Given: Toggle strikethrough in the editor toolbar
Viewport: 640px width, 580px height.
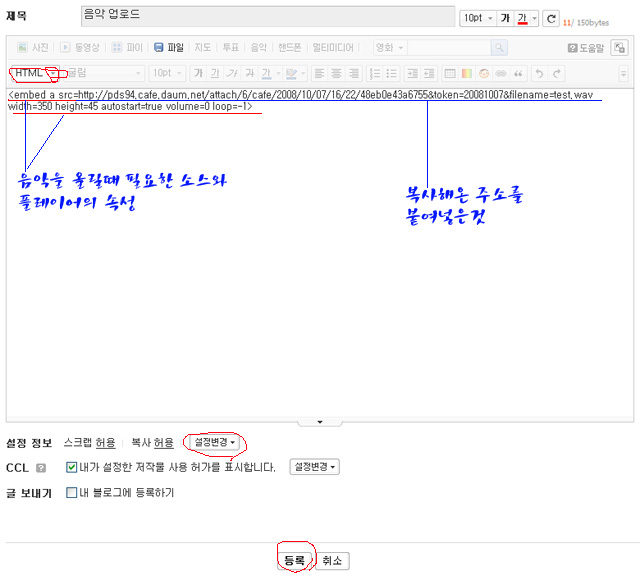Looking at the screenshot, I should (249, 73).
